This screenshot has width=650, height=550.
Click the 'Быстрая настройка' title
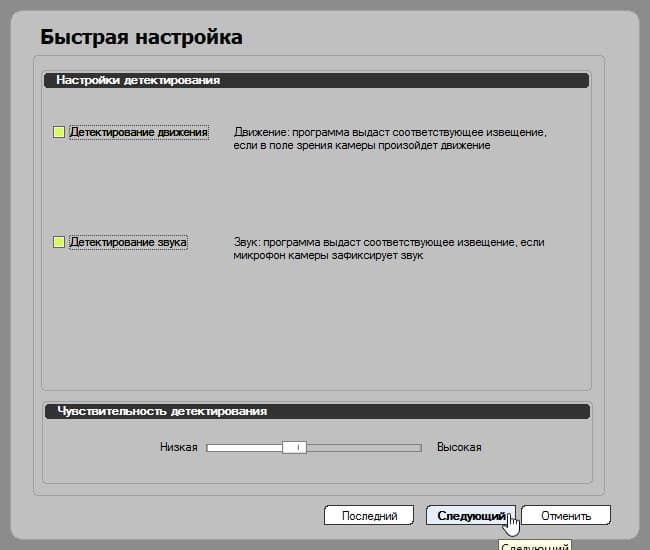pos(141,37)
